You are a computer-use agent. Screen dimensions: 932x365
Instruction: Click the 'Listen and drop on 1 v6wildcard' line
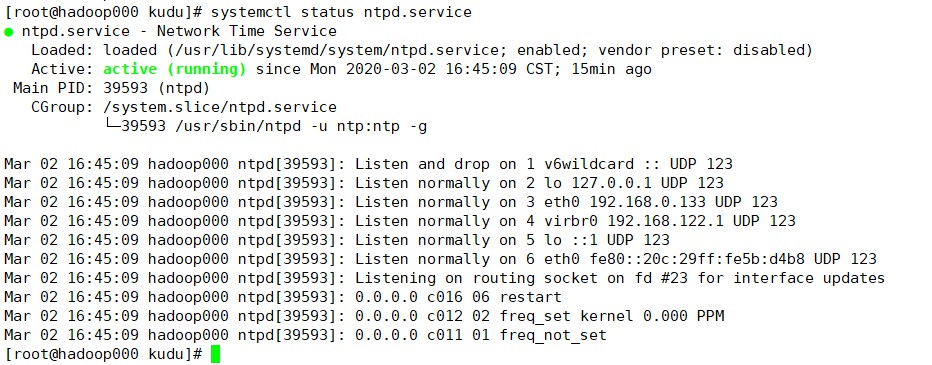[368, 164]
